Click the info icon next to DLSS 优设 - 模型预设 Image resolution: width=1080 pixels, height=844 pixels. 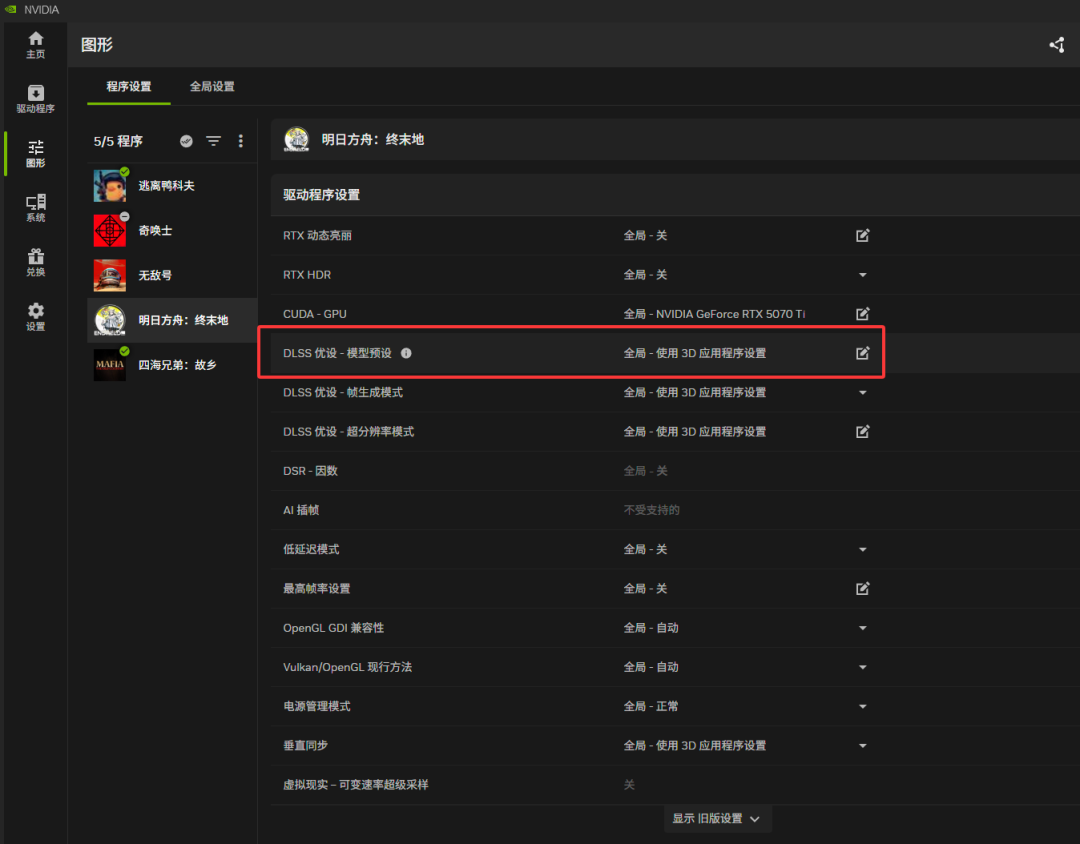point(406,353)
